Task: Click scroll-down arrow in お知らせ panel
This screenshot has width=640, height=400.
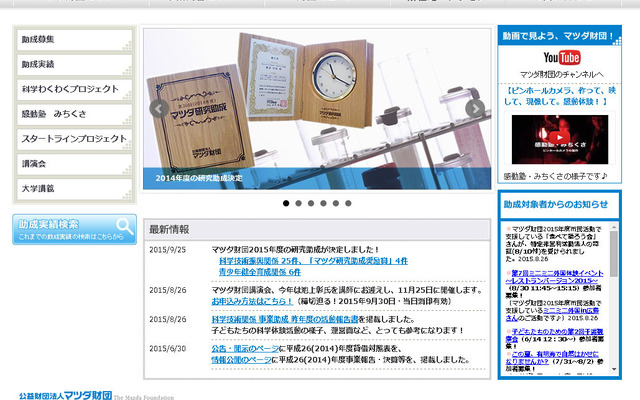Action: pos(614,369)
